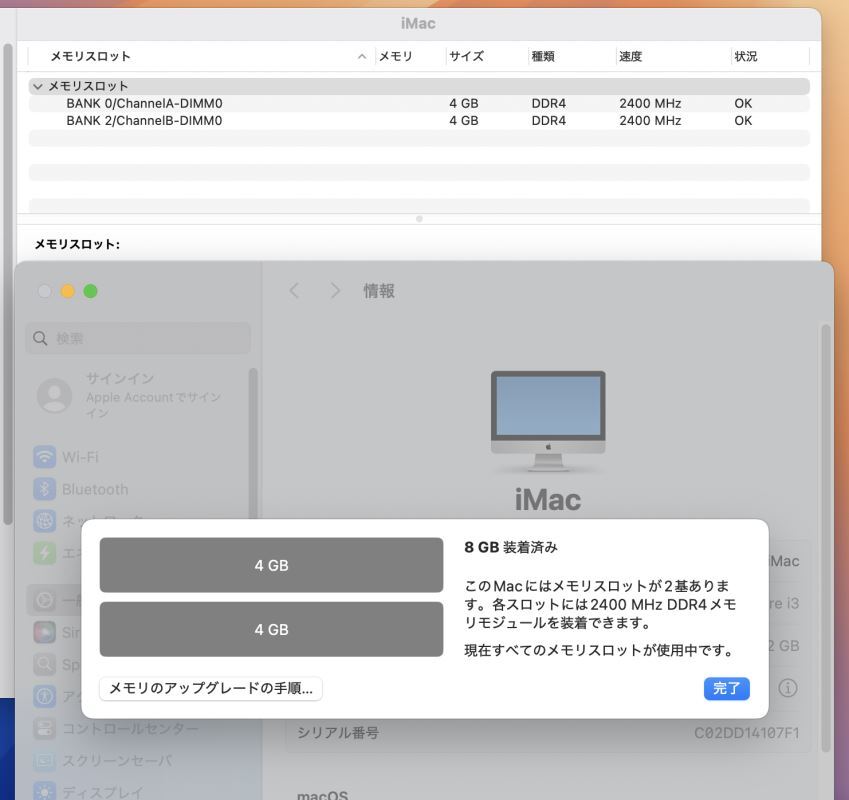Select BANK 0/ChannelA-DIMM0 row

(x=419, y=103)
